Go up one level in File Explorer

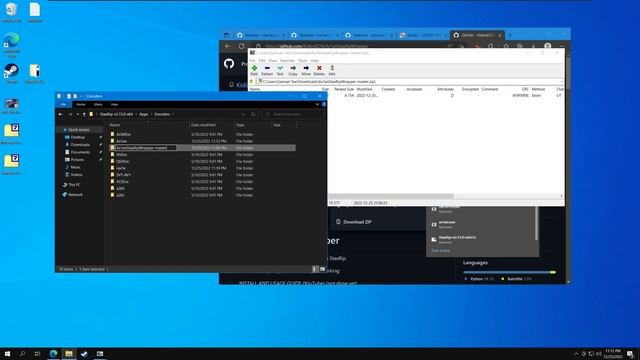pos(84,114)
